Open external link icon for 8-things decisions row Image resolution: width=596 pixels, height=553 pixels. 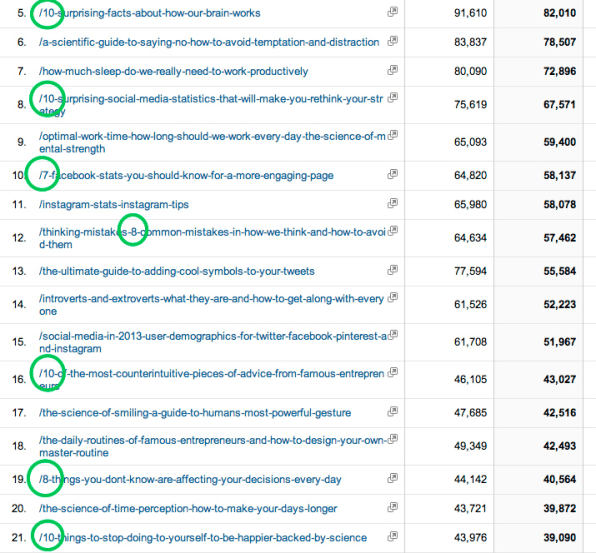click(393, 478)
